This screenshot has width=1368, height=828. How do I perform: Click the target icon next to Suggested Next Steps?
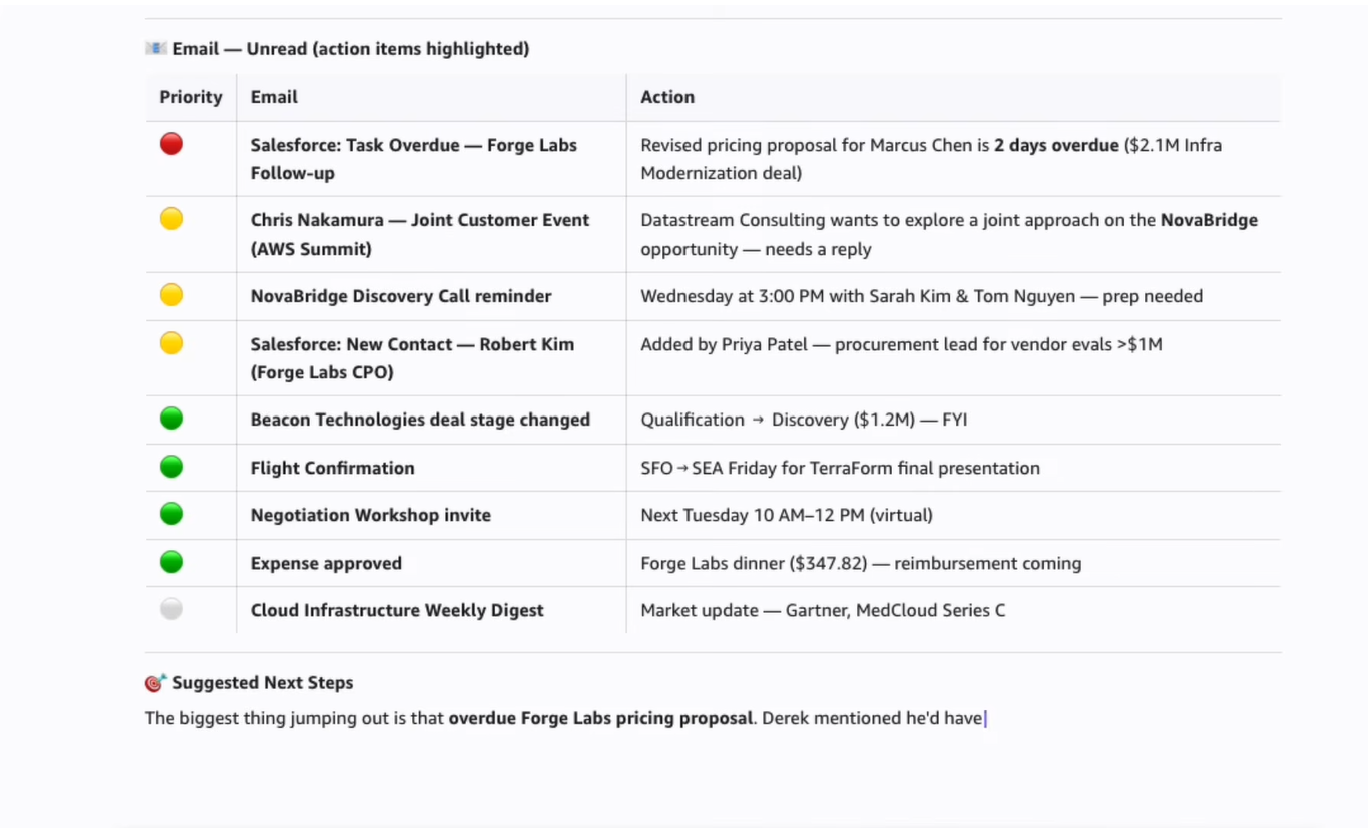pos(155,683)
